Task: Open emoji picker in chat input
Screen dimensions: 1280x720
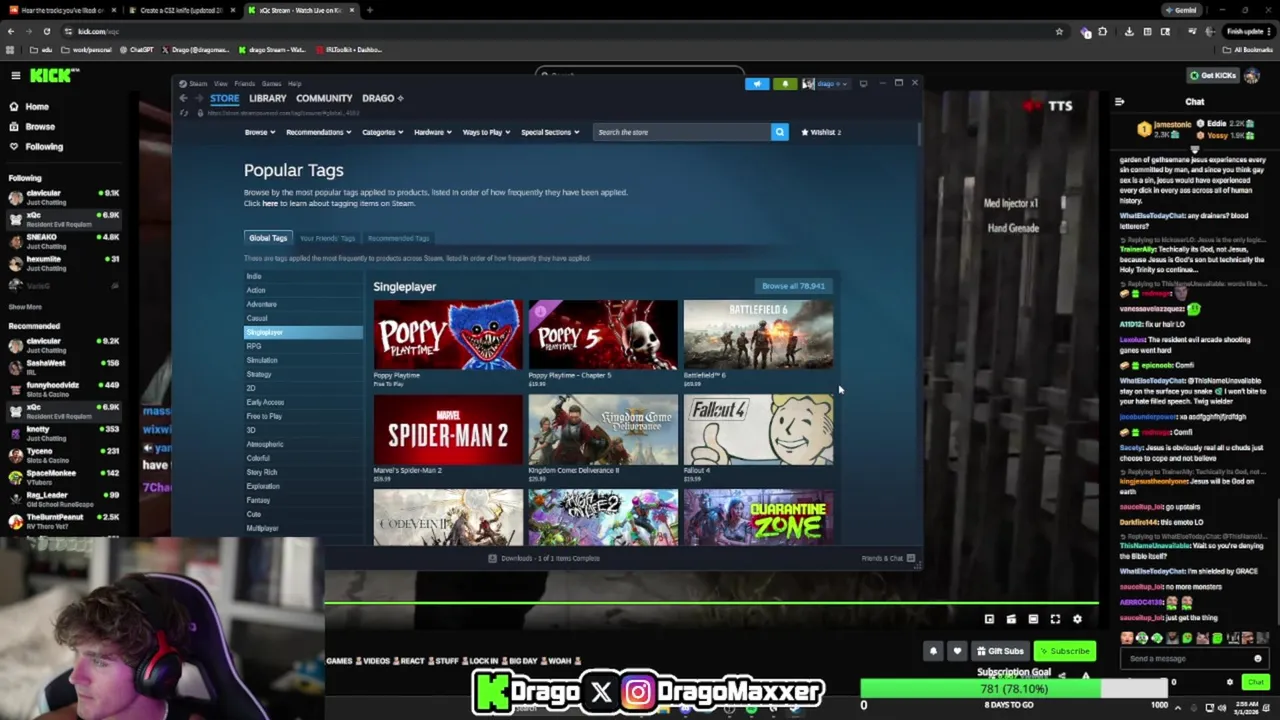Action: [1258, 659]
